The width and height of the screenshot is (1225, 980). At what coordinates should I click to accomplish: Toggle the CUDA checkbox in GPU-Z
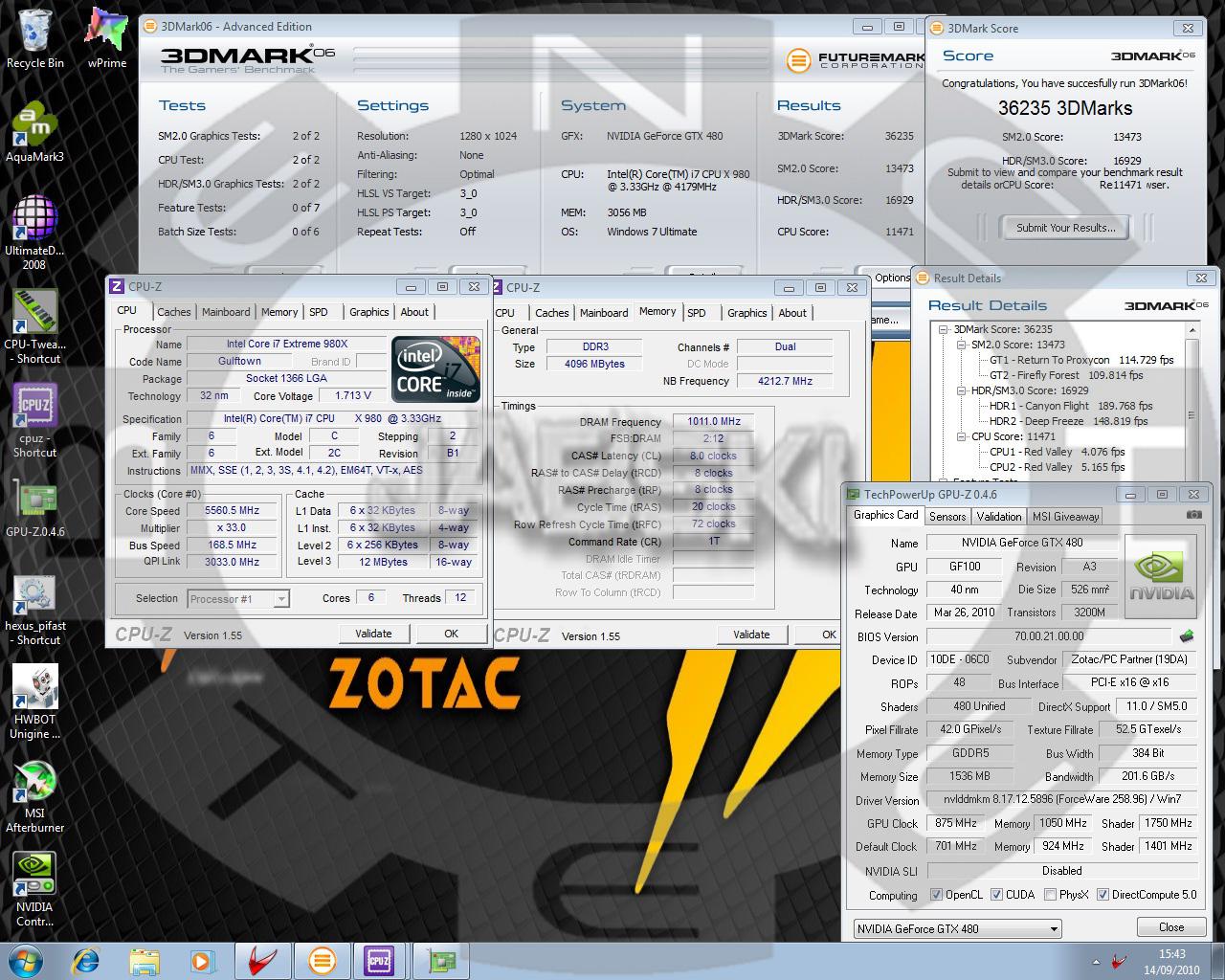(x=996, y=895)
